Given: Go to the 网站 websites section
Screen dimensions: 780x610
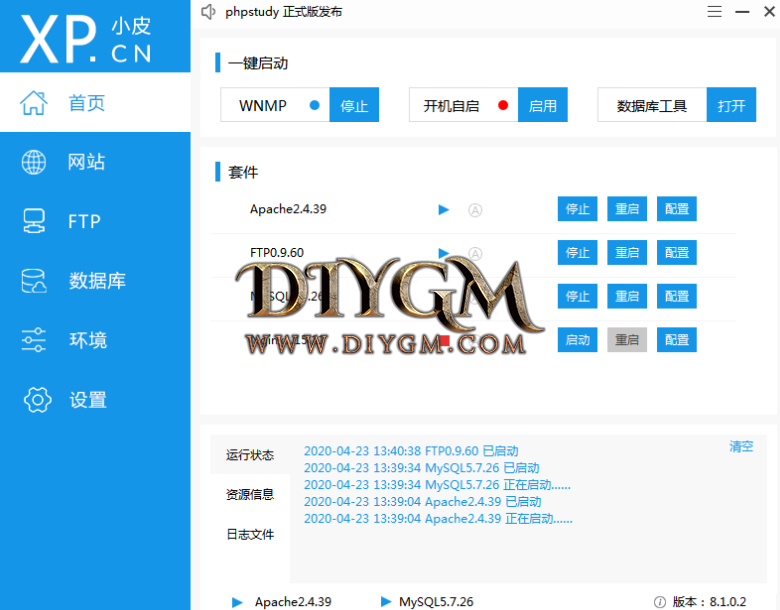Looking at the screenshot, I should pyautogui.click(x=95, y=162).
